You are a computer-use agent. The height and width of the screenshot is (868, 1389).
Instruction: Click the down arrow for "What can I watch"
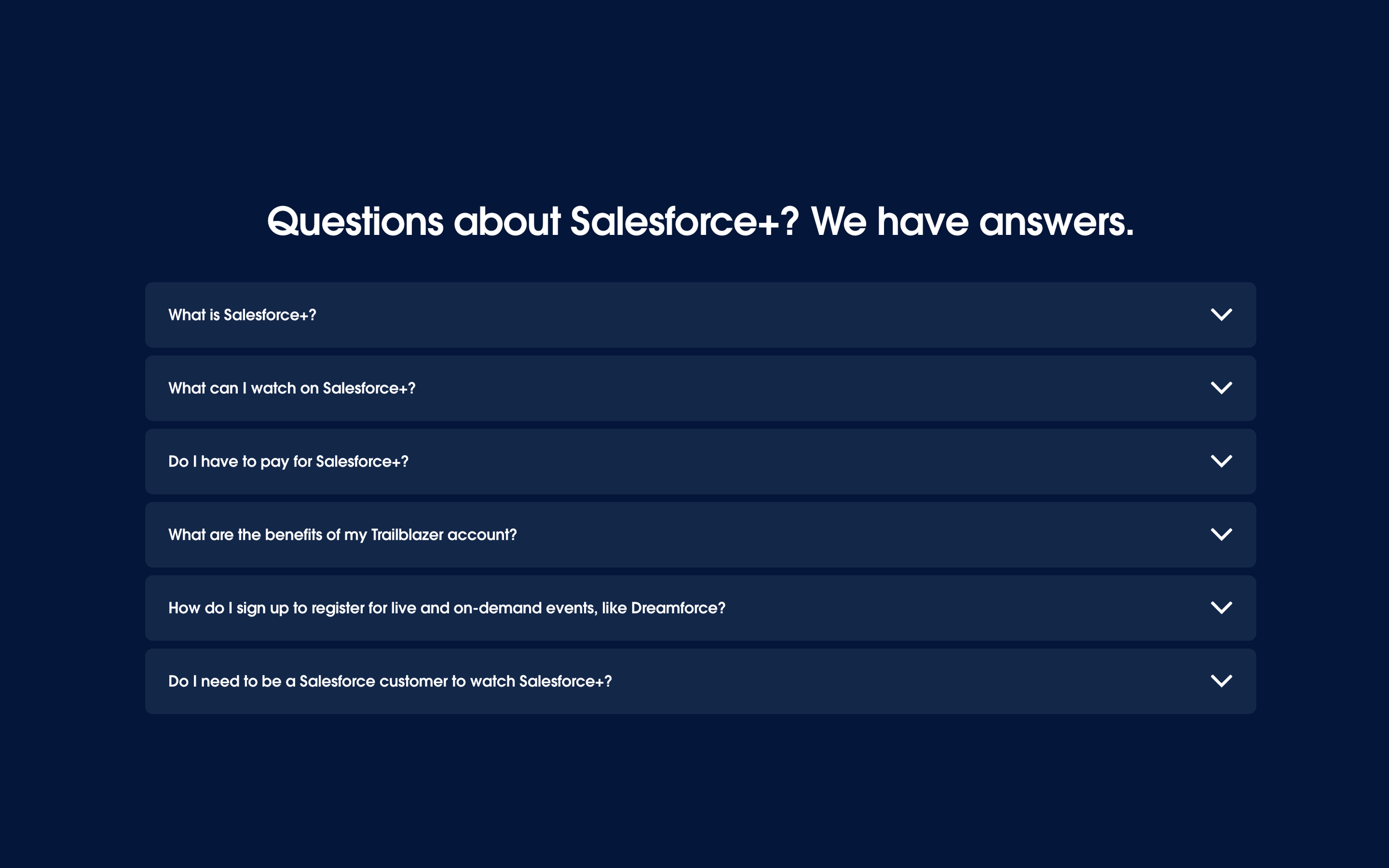tap(1221, 388)
